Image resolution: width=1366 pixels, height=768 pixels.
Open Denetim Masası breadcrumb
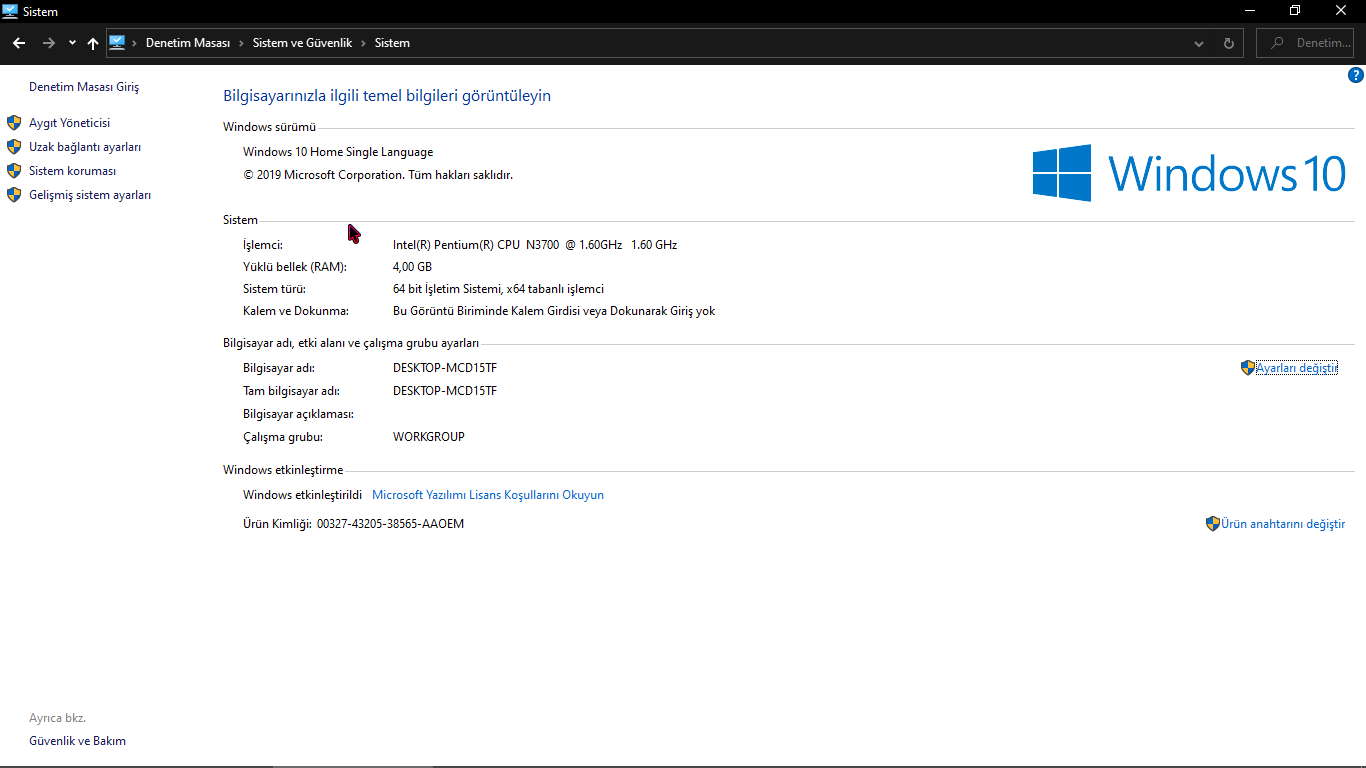[x=188, y=43]
